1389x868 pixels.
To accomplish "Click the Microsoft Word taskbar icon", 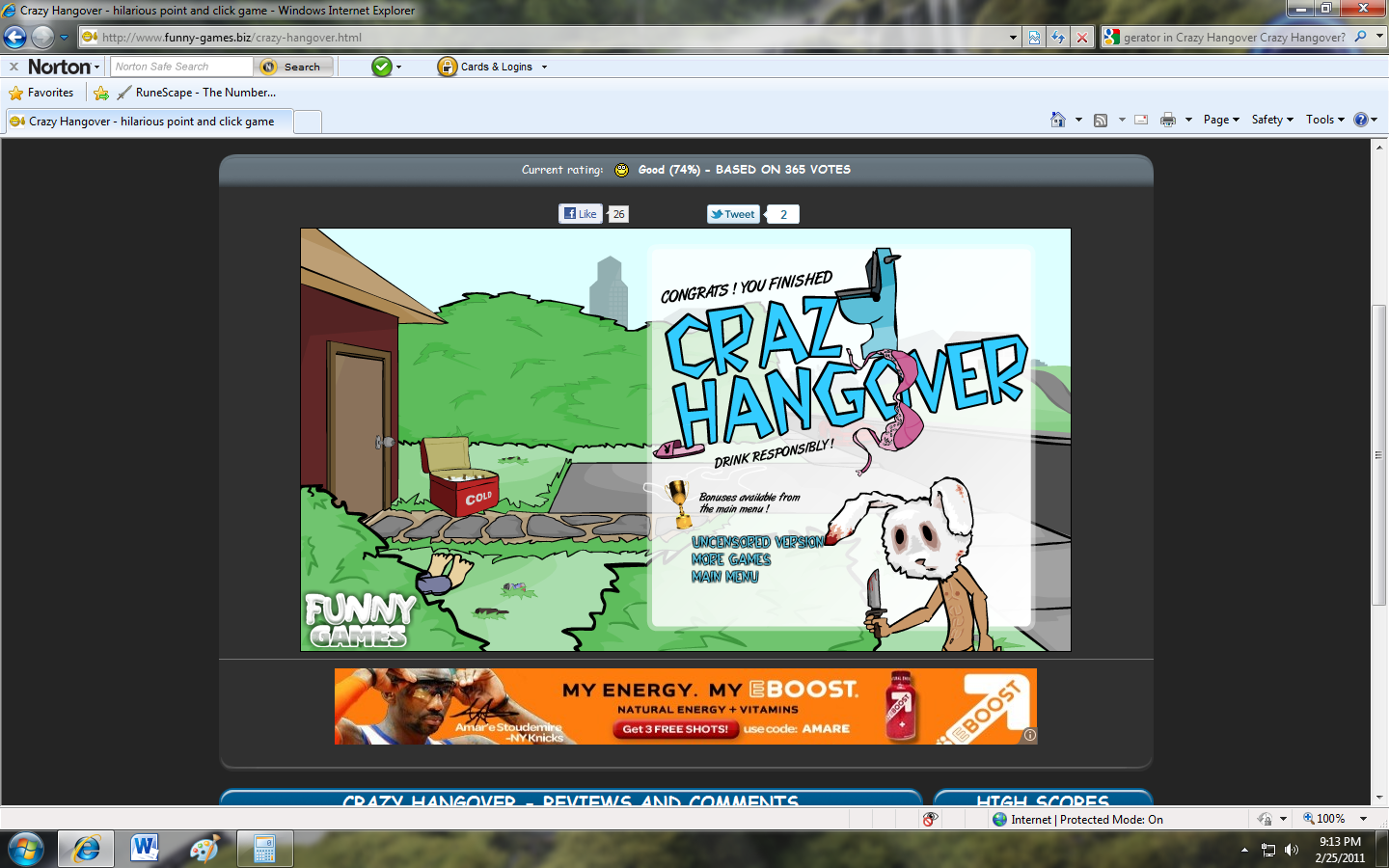I will point(145,849).
